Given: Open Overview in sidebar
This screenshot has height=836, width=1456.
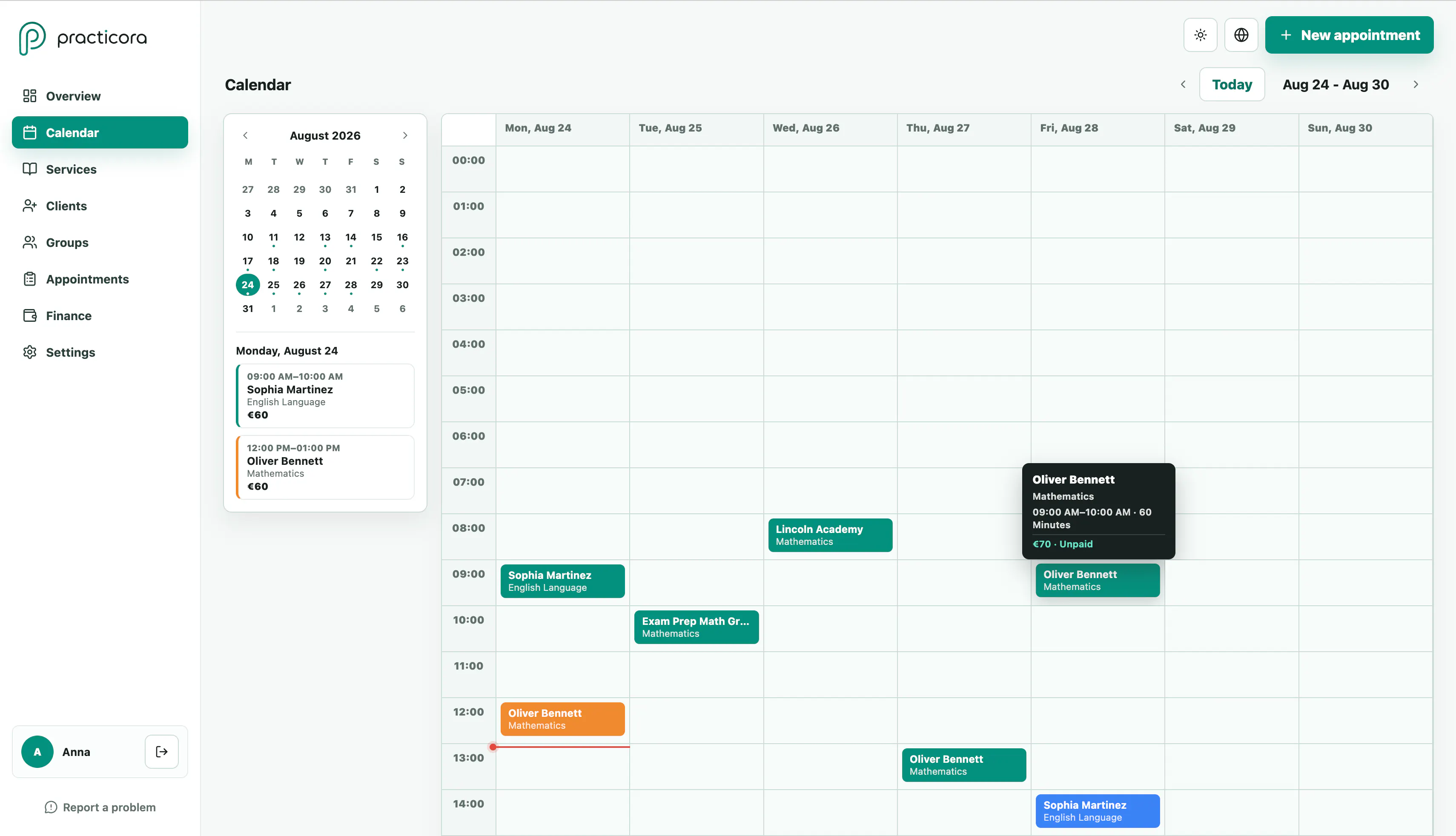Looking at the screenshot, I should point(100,96).
